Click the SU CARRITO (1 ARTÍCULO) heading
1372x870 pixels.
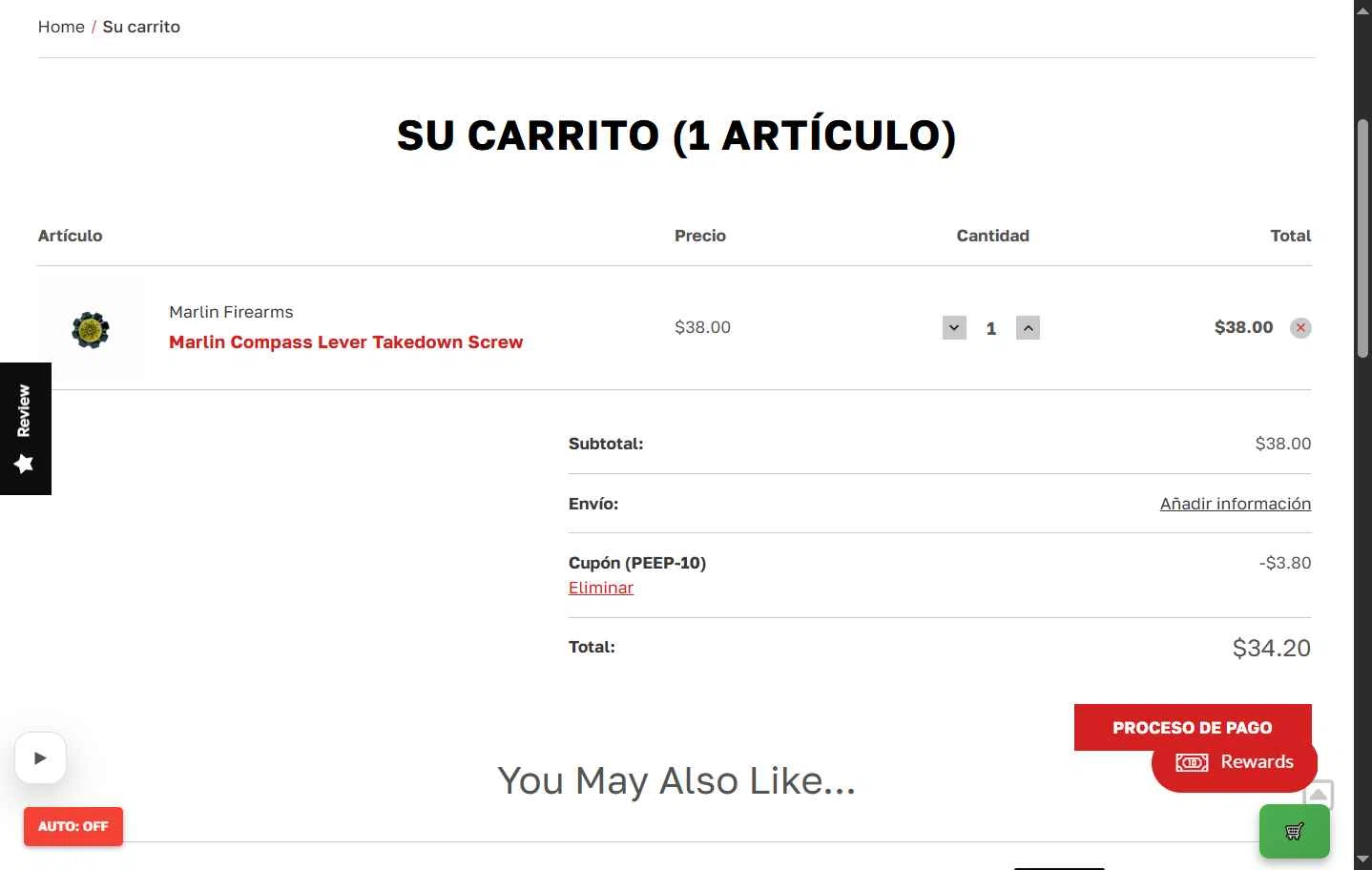(676, 135)
